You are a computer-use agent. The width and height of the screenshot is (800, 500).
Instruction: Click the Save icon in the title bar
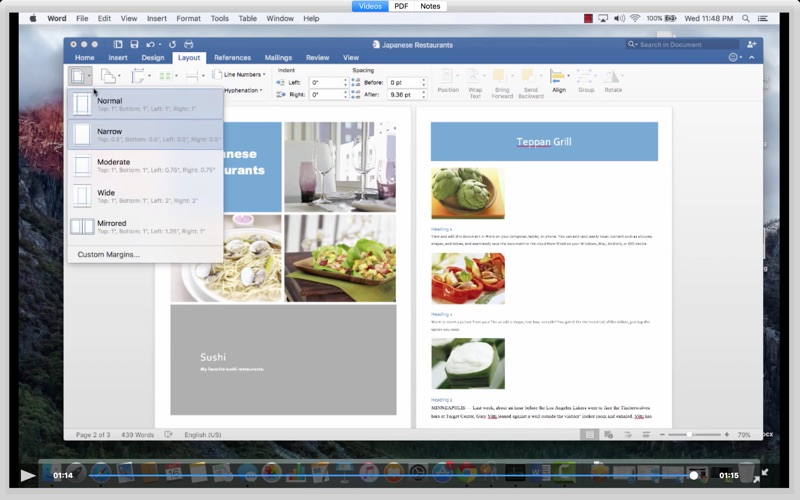134,44
